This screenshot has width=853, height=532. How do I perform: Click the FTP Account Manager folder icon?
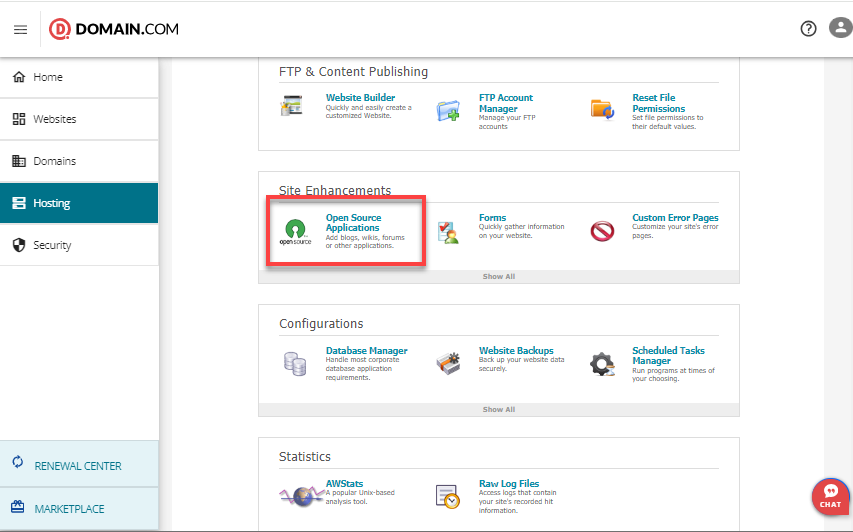pos(448,110)
